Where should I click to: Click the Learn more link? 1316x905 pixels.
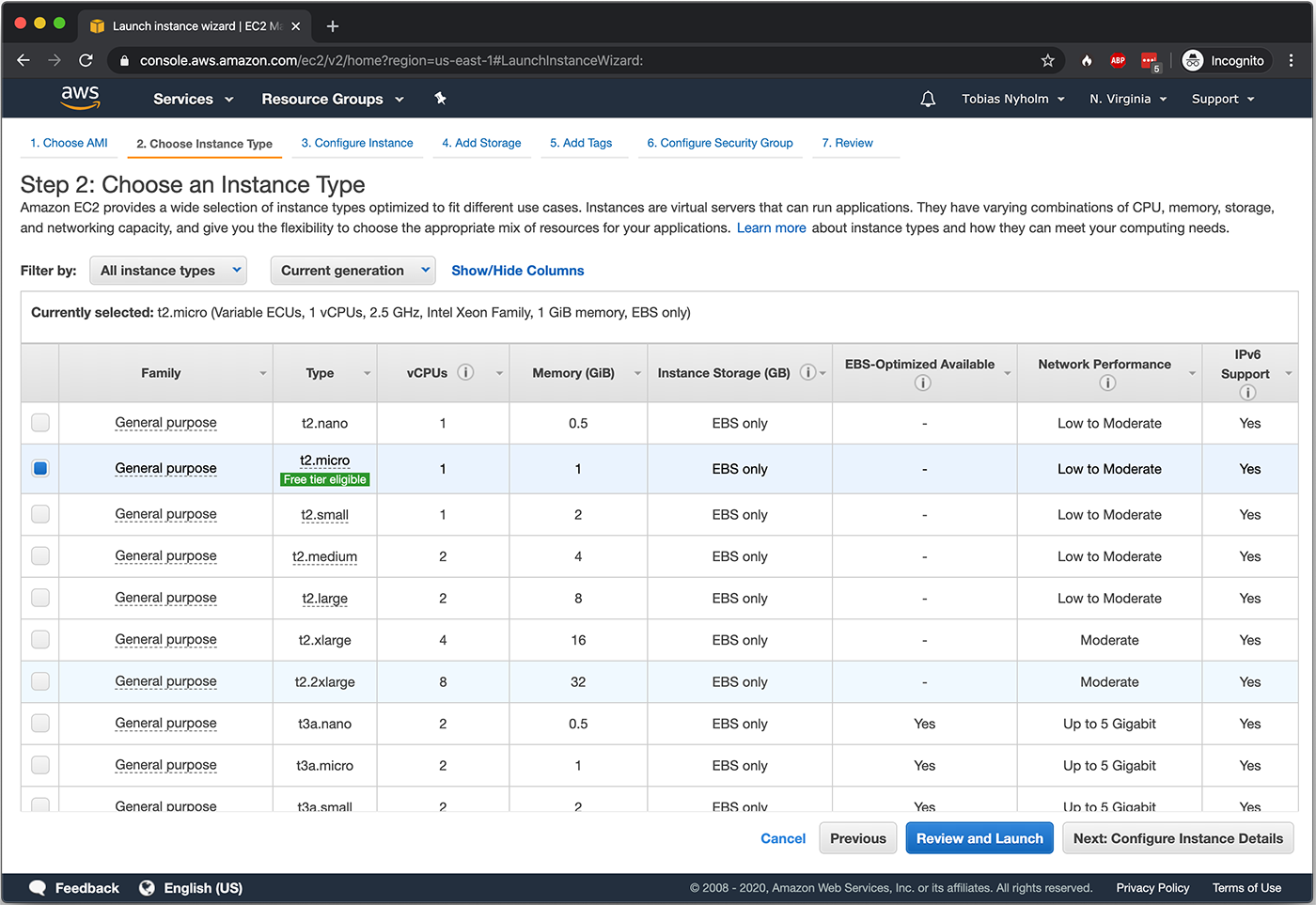[772, 227]
